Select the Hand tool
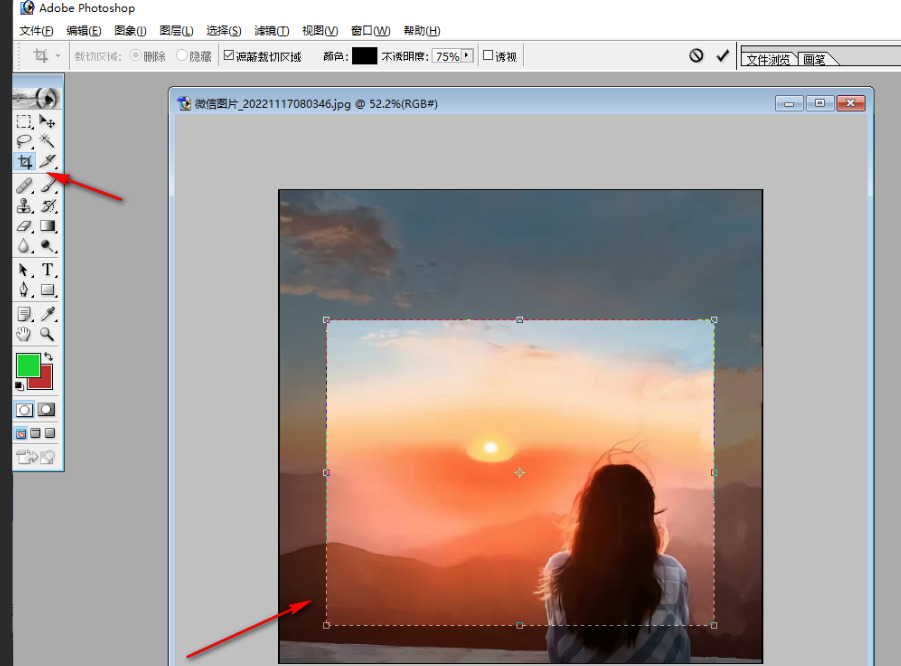The height and width of the screenshot is (666, 901). 25,333
